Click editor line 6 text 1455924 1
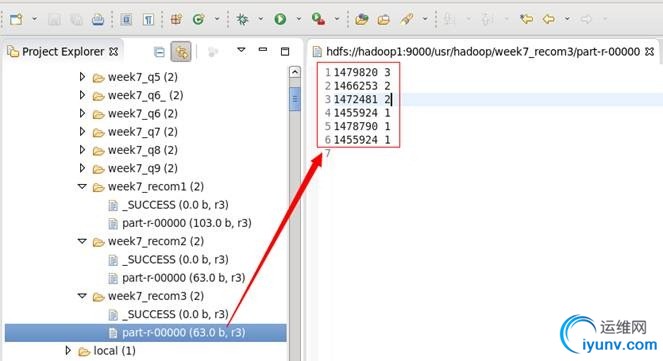 coord(362,139)
